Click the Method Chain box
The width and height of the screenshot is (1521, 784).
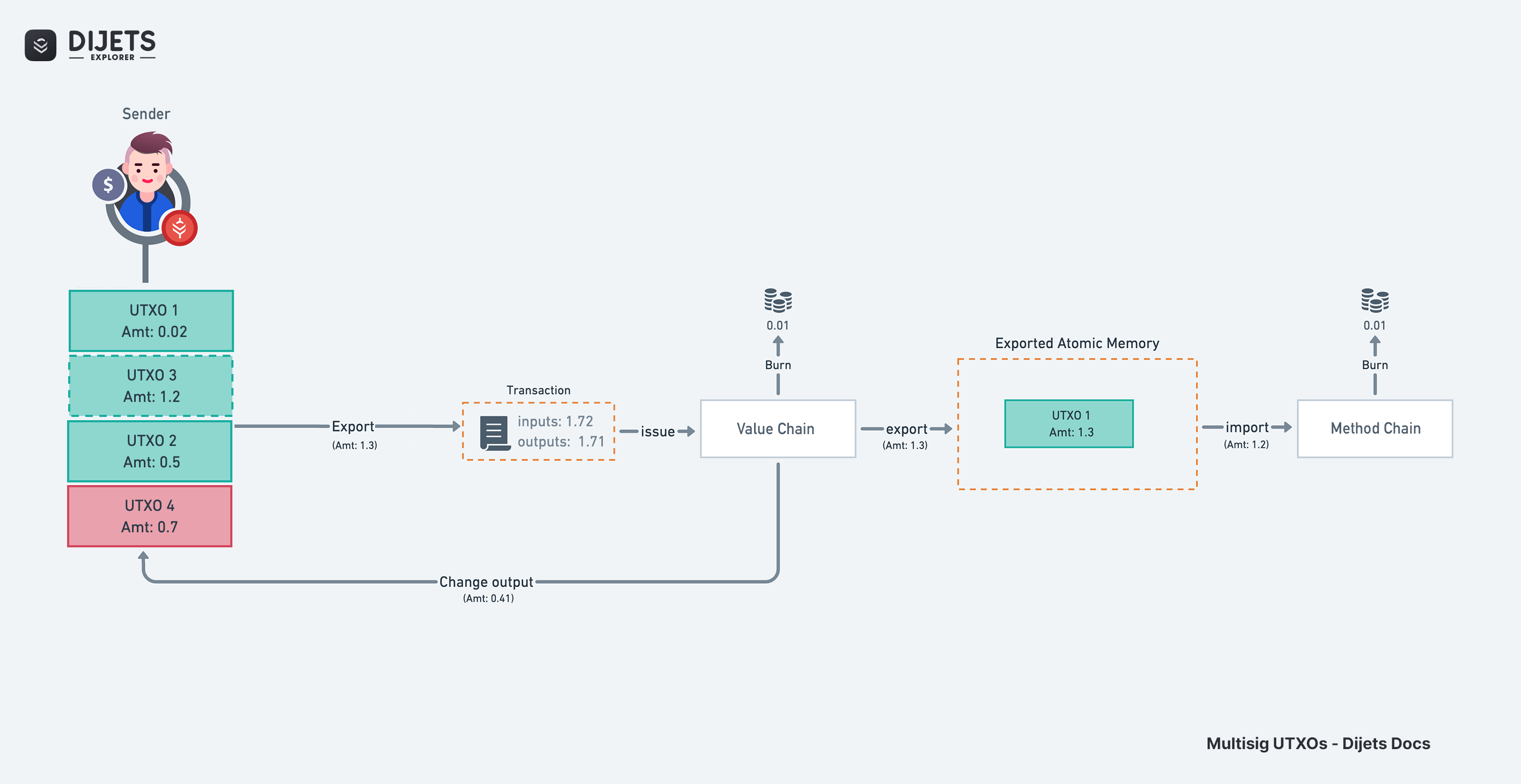[1374, 429]
